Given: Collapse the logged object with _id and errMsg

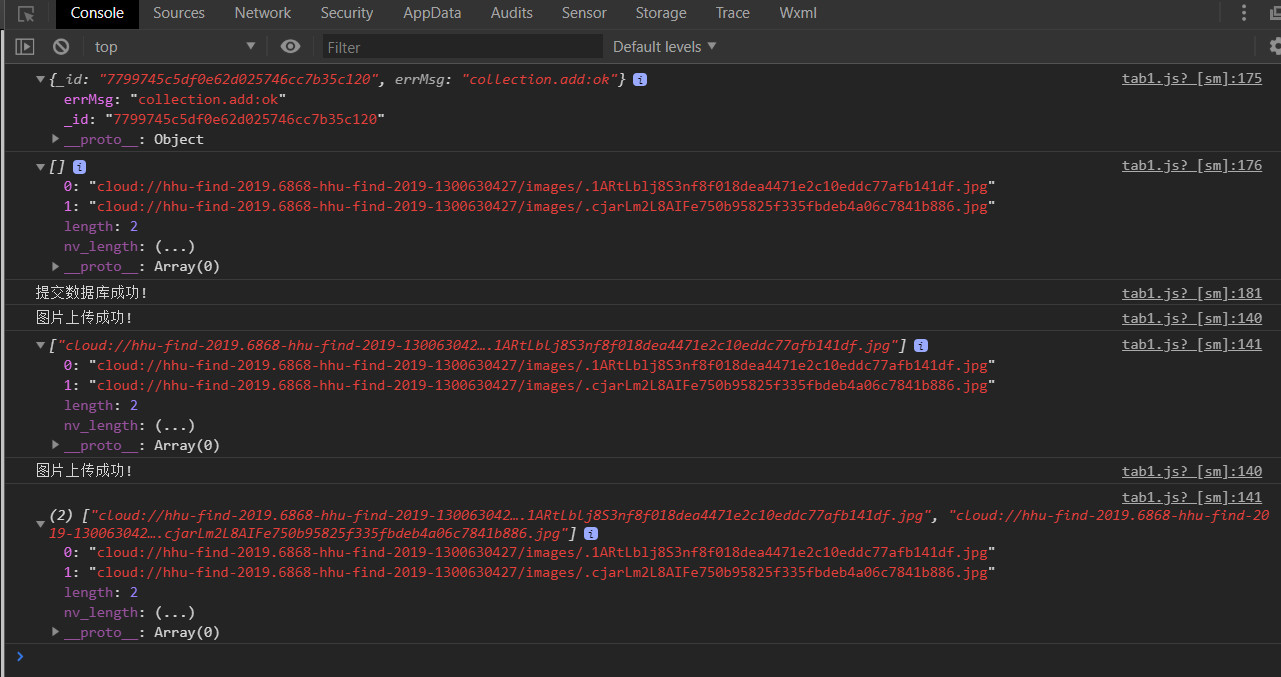Looking at the screenshot, I should (40, 79).
